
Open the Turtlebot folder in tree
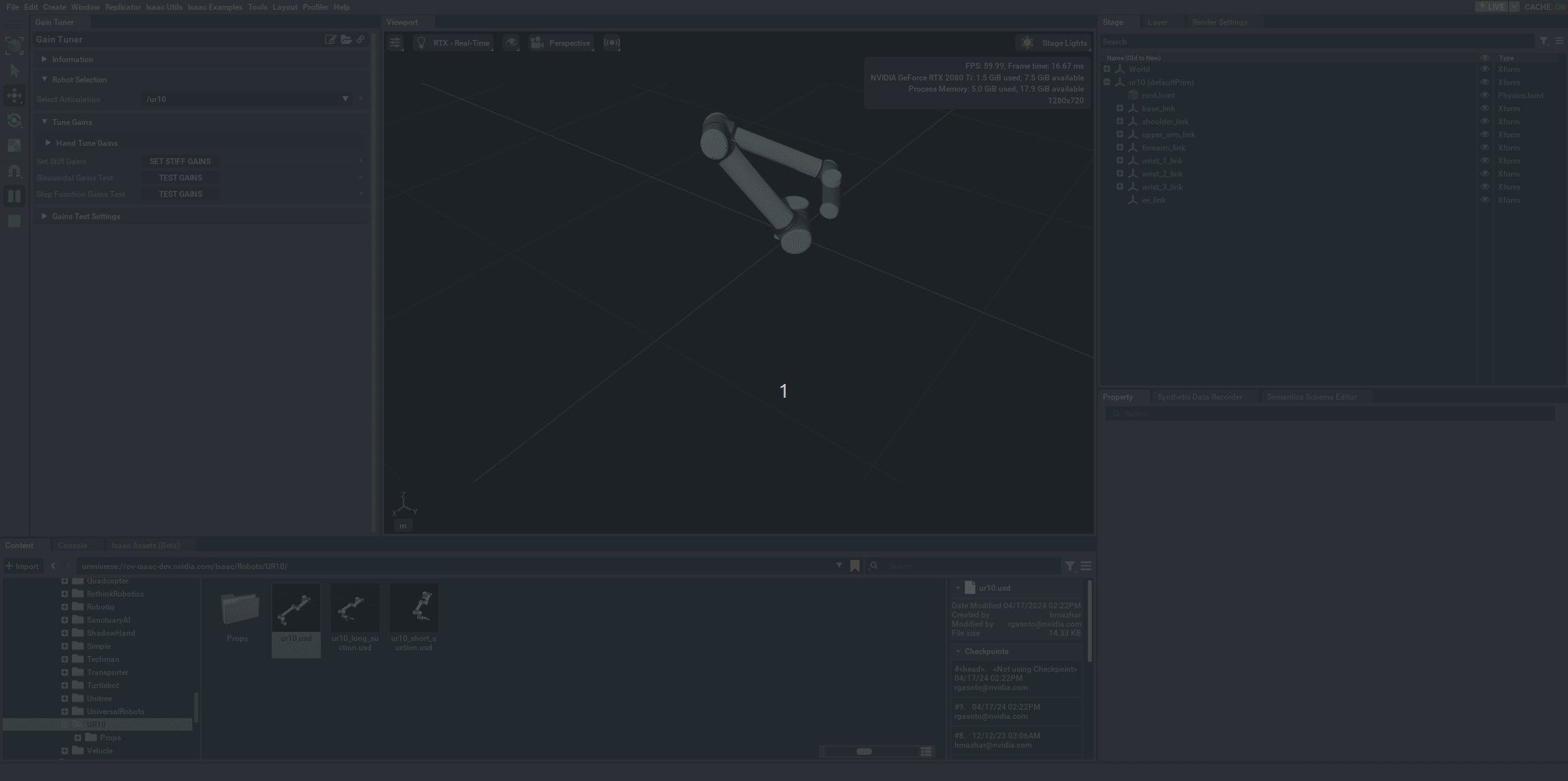(103, 686)
